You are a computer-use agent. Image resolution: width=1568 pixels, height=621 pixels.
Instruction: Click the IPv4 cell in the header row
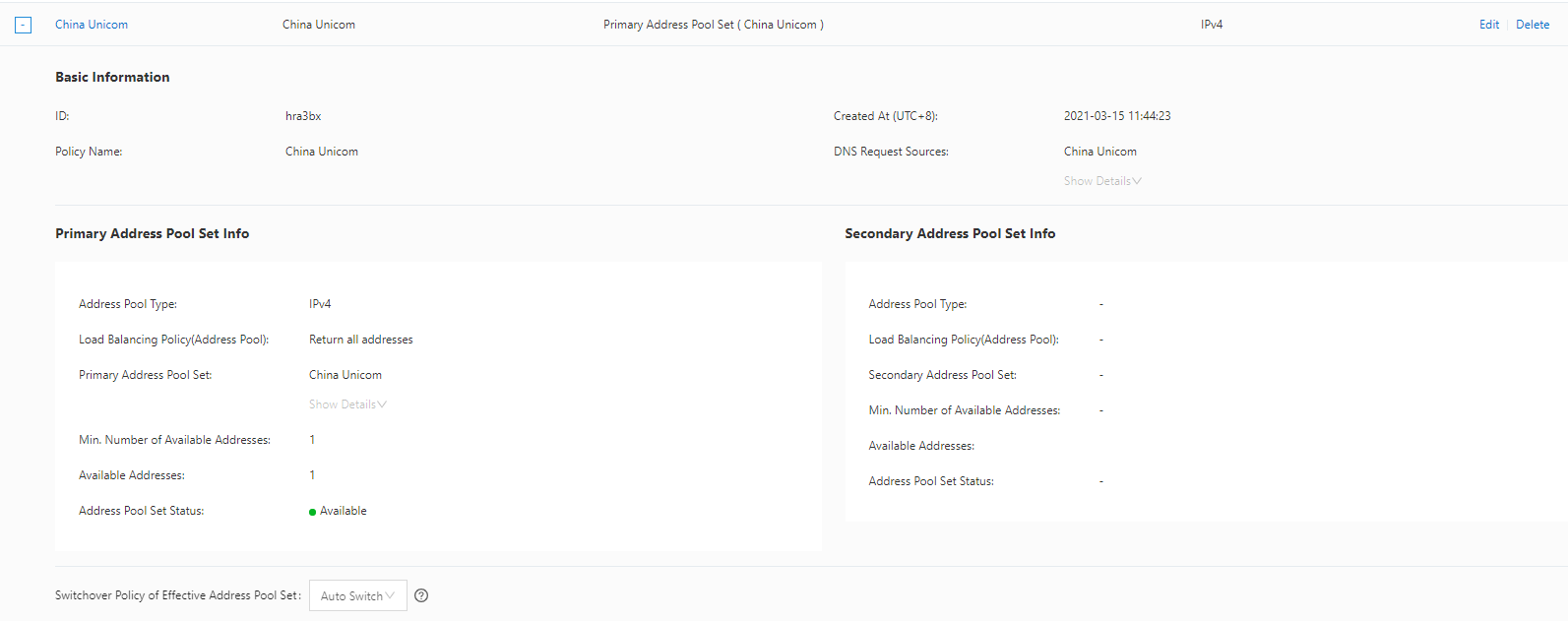point(1212,25)
